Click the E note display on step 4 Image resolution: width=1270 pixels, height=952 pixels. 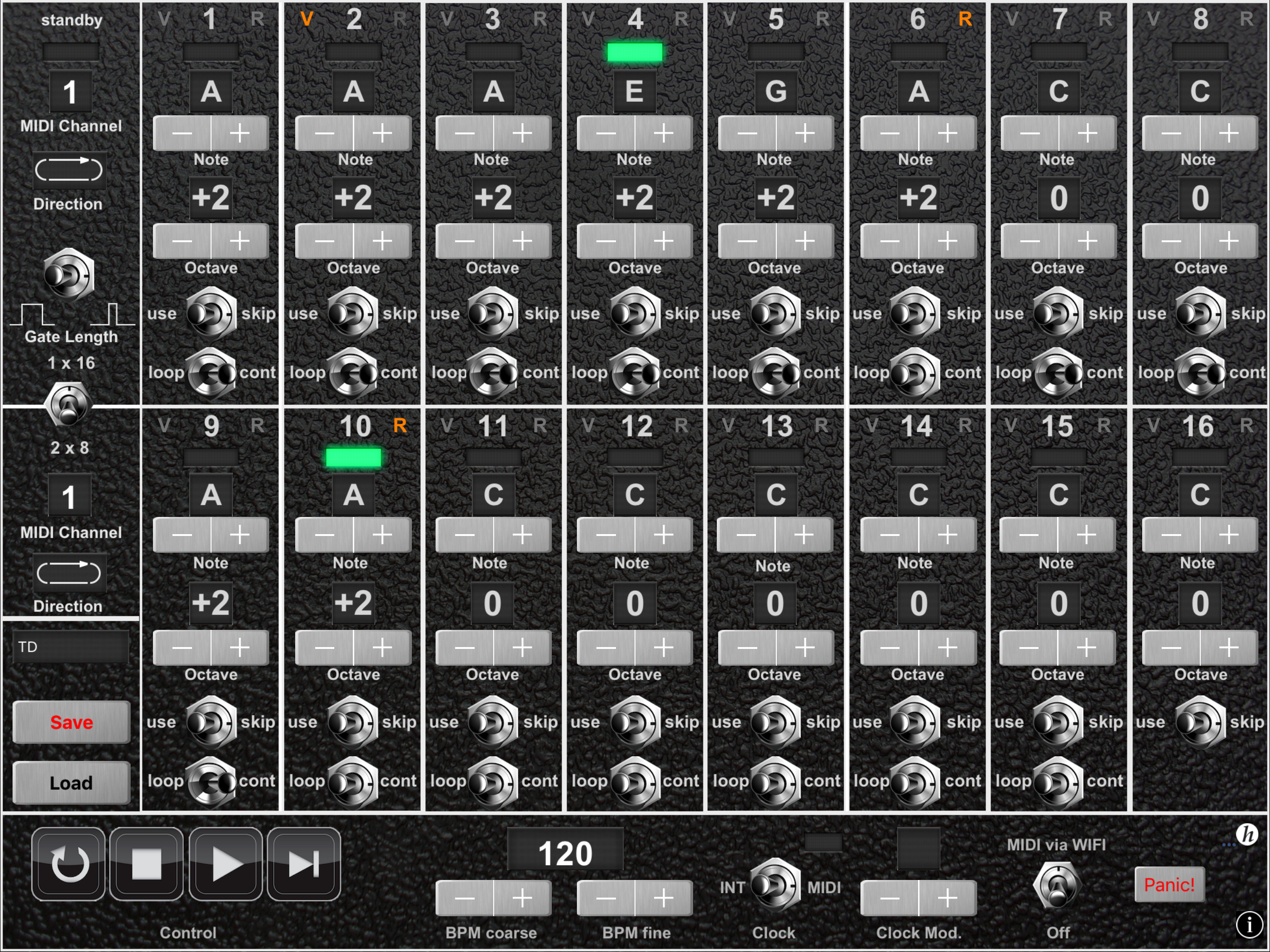pos(635,91)
